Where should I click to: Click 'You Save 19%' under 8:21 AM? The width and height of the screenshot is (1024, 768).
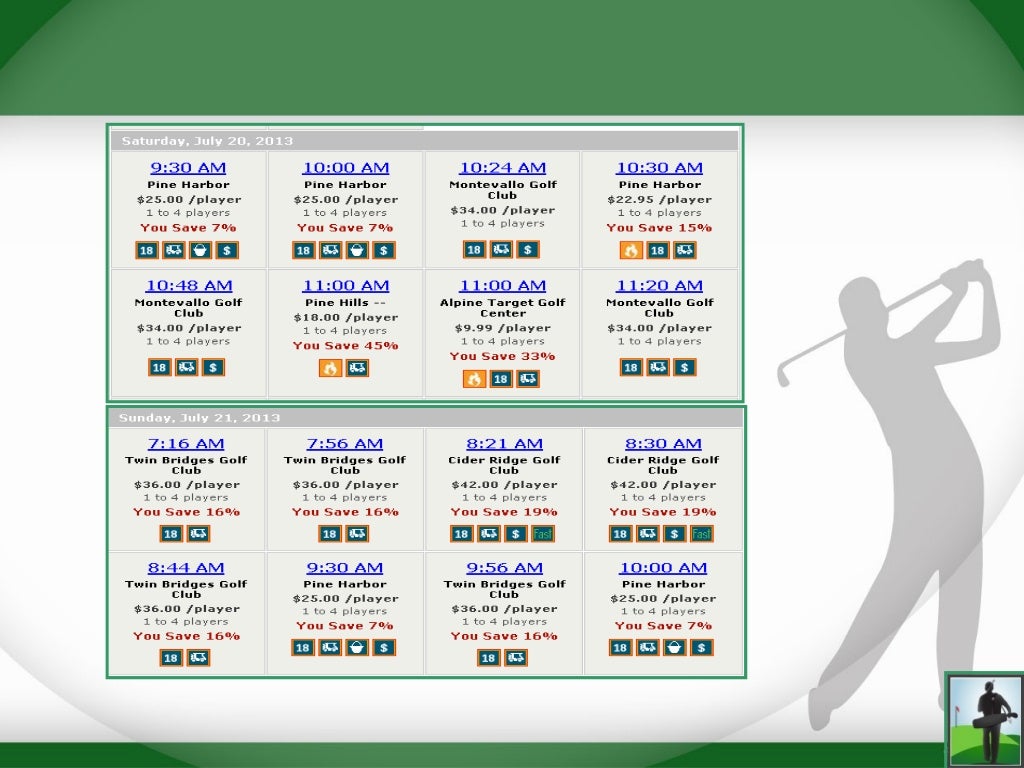(504, 512)
